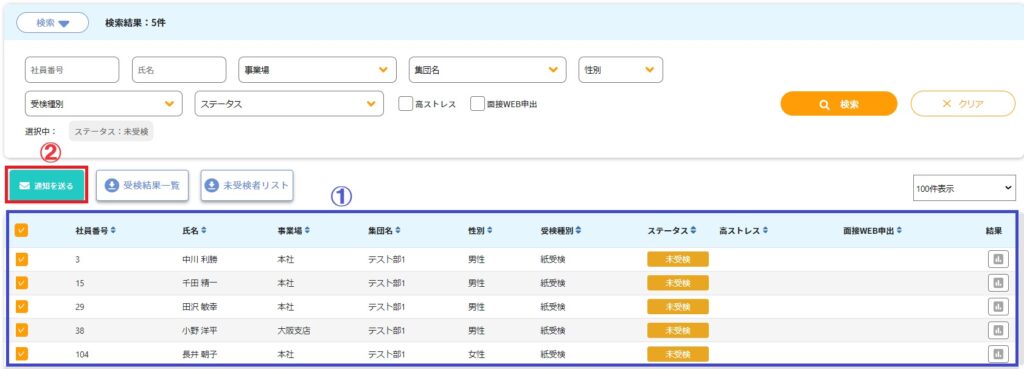The height and width of the screenshot is (369, 1024).
Task: Click the name 中川 利勝
Action: pyautogui.click(x=200, y=259)
